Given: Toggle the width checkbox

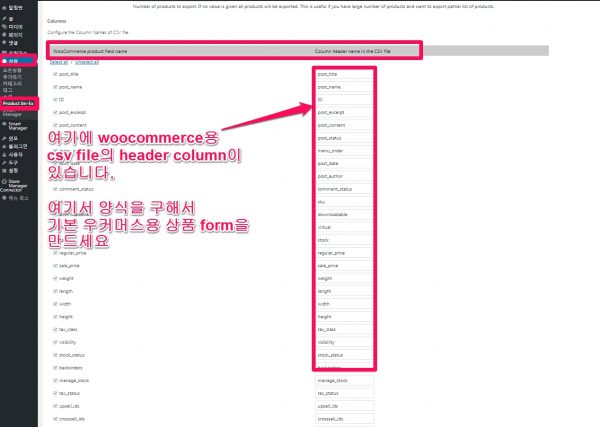Looking at the screenshot, I should tap(55, 304).
